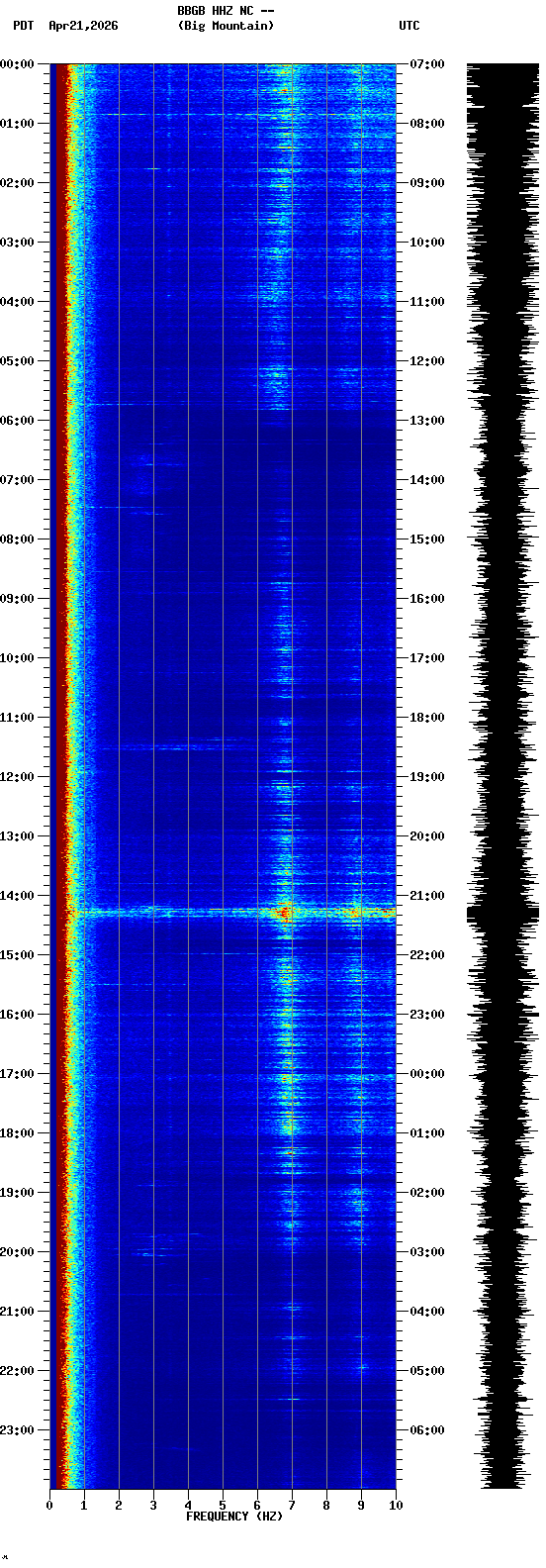This screenshot has width=546, height=1568.
Task: Click the black seismogram waveform trace
Action: point(502,776)
